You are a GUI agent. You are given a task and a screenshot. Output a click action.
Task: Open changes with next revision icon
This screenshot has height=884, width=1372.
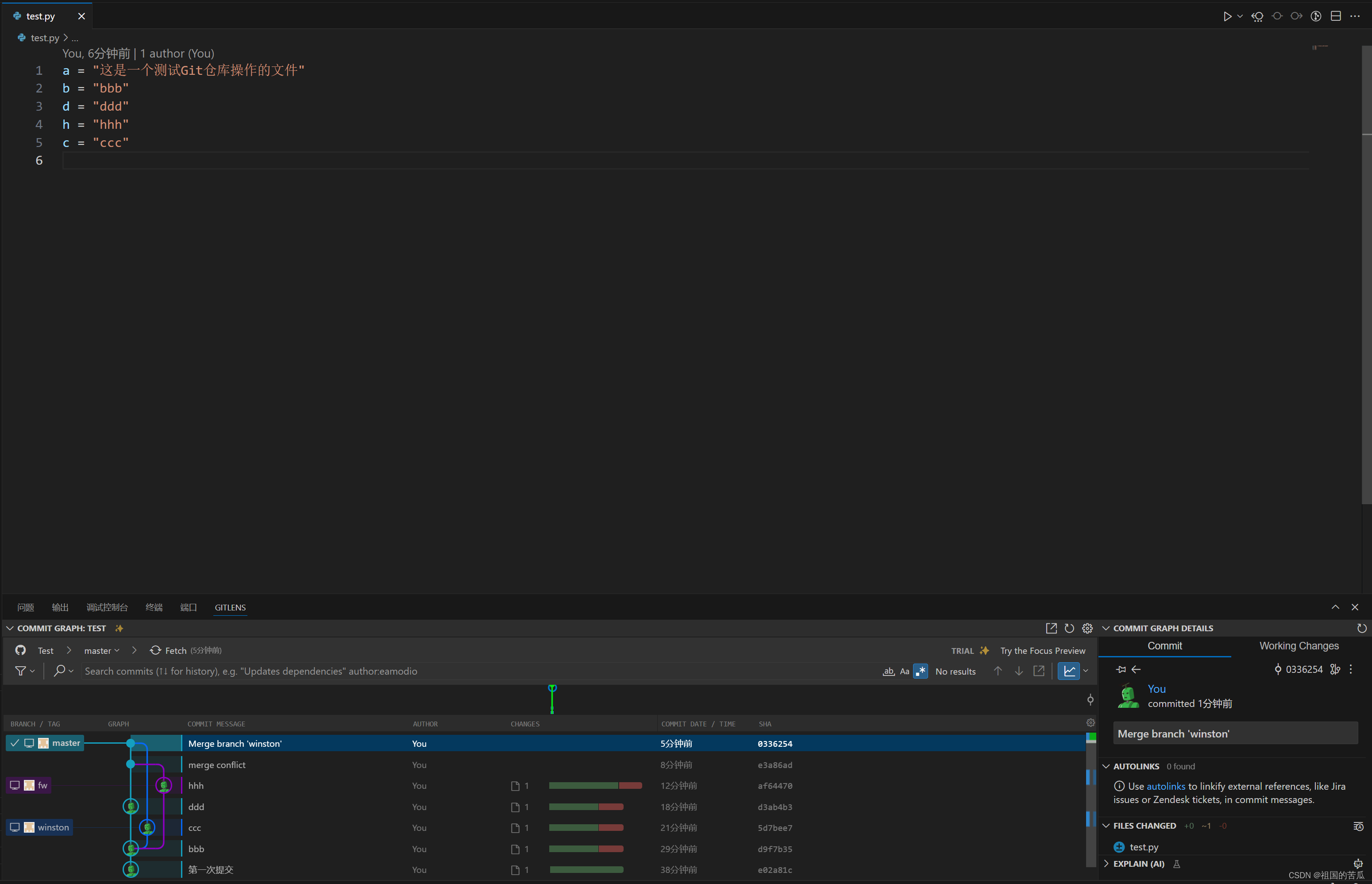pos(1296,16)
